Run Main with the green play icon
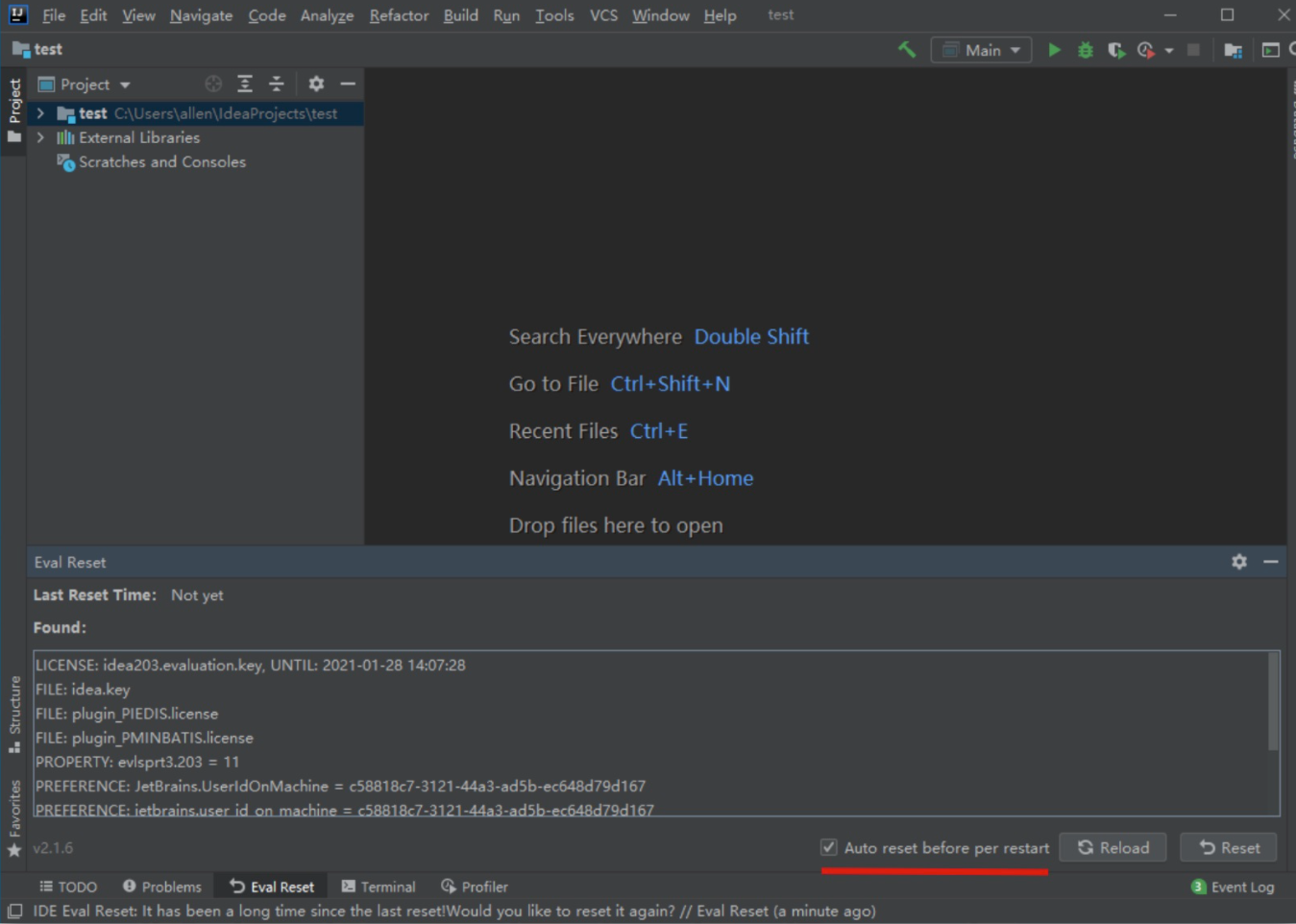1296x924 pixels. click(x=1054, y=50)
